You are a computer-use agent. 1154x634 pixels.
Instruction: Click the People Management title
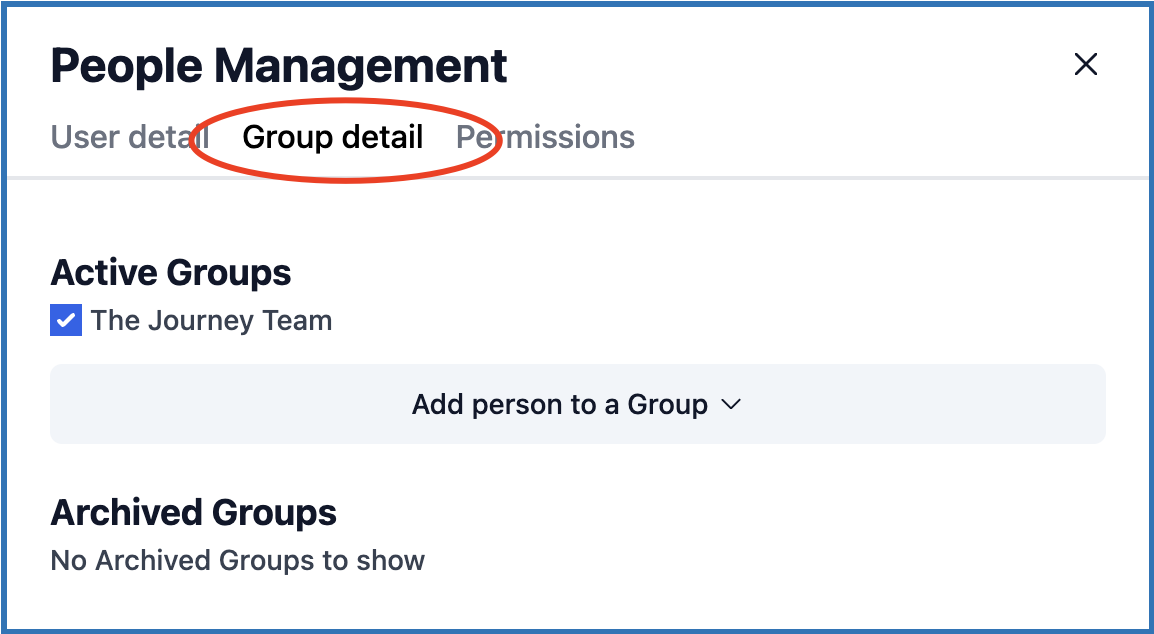tap(279, 66)
